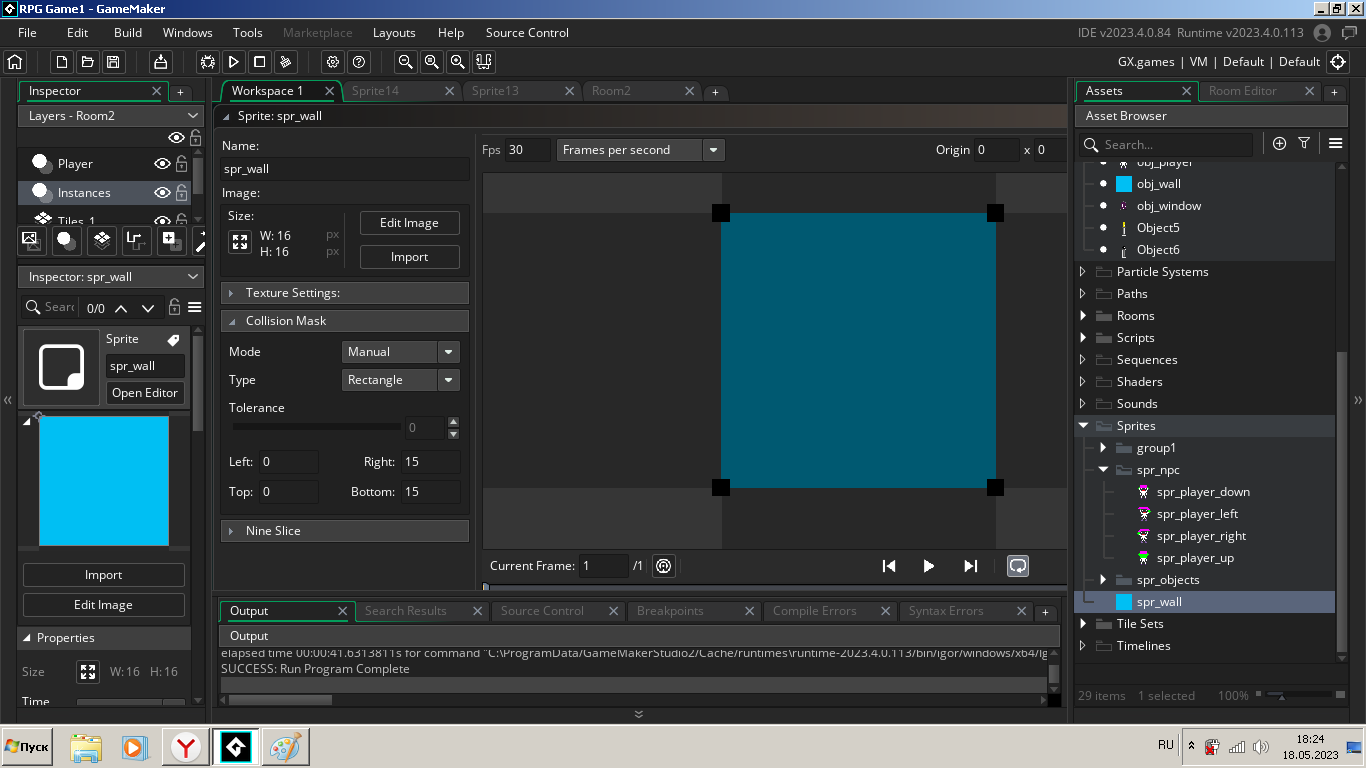Switch to the Room2 workspace tab

611,91
